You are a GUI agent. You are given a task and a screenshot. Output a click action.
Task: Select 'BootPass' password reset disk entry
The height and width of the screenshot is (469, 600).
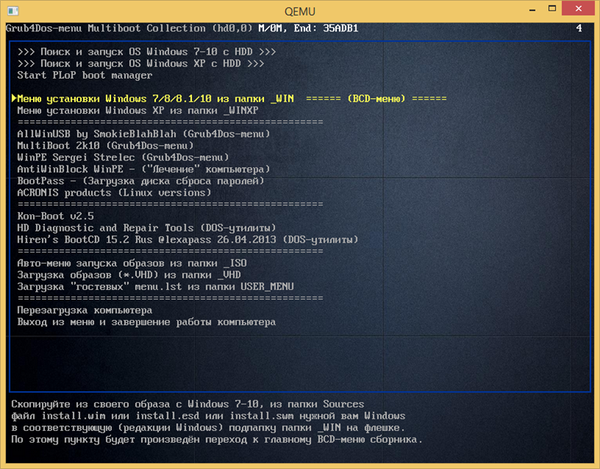coord(140,181)
